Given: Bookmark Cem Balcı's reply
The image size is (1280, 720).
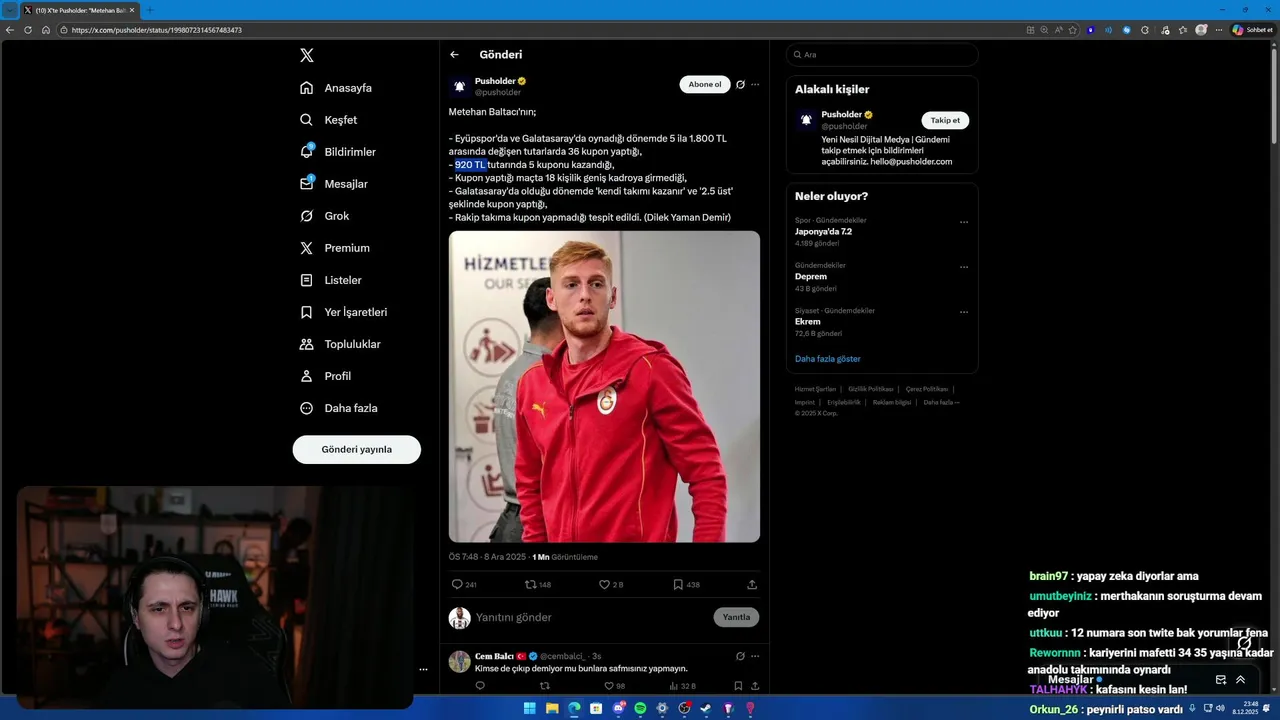Looking at the screenshot, I should pos(738,686).
